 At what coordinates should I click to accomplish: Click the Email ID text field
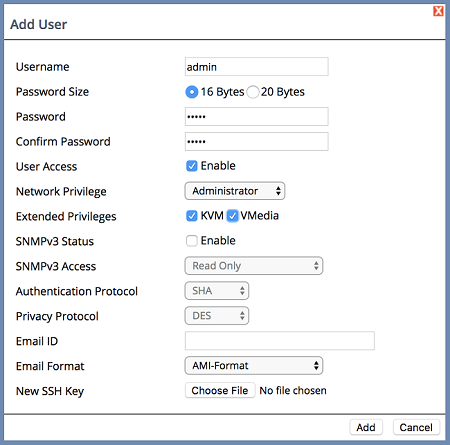(280, 341)
